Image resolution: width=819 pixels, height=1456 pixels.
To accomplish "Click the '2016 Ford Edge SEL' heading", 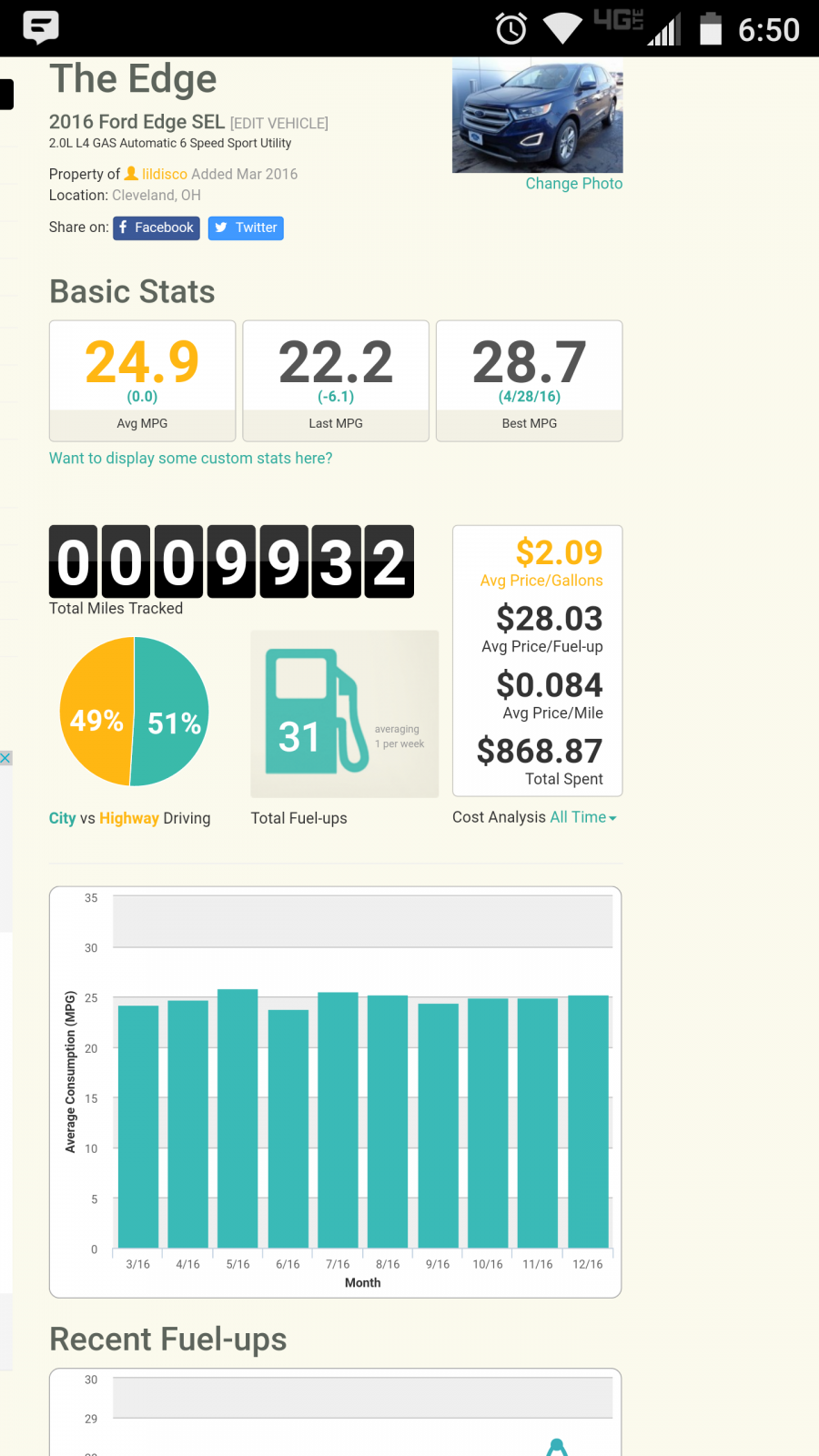I will tap(136, 122).
